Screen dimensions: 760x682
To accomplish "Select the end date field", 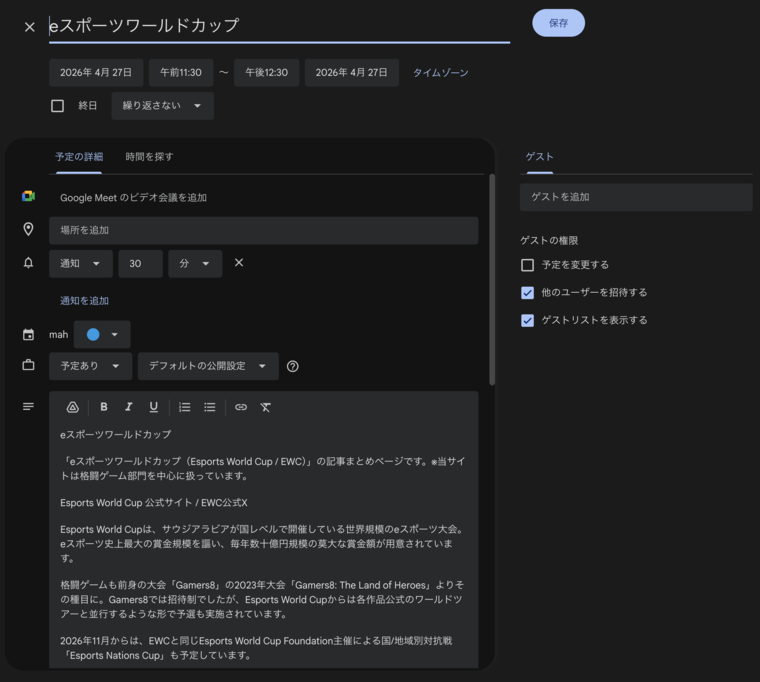I will [352, 73].
